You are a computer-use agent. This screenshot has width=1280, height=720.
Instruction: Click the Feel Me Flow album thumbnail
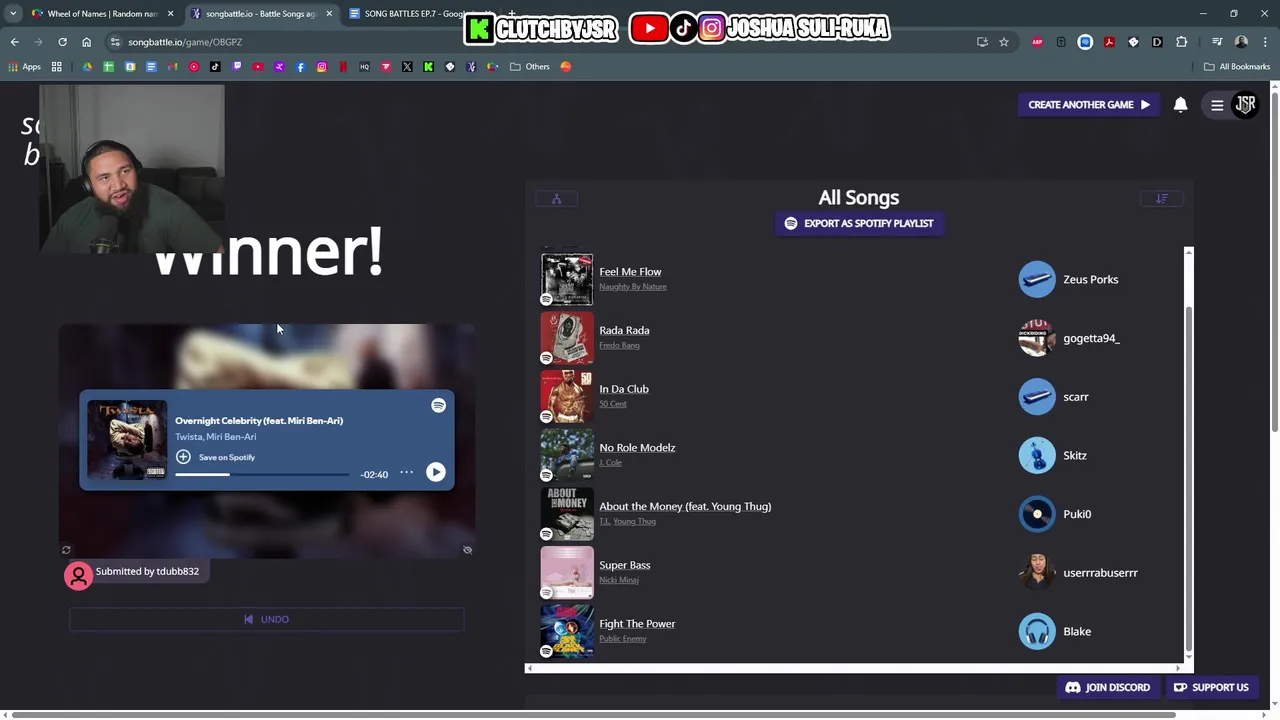567,279
